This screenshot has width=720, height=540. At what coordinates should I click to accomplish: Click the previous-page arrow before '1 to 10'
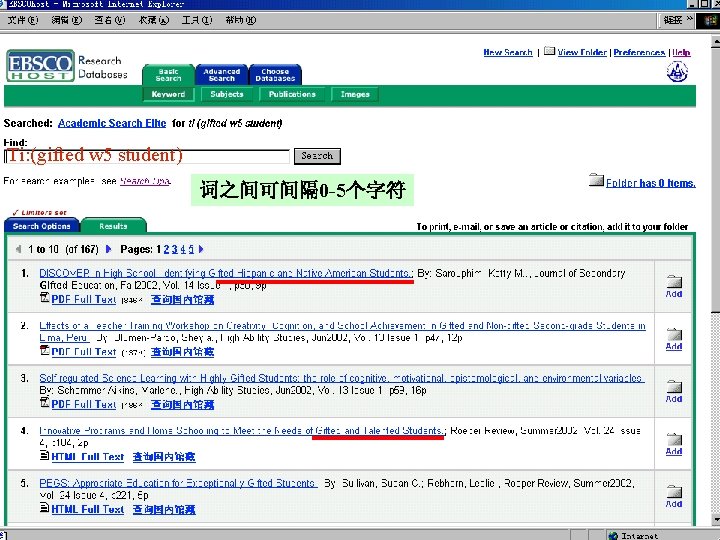[18, 249]
